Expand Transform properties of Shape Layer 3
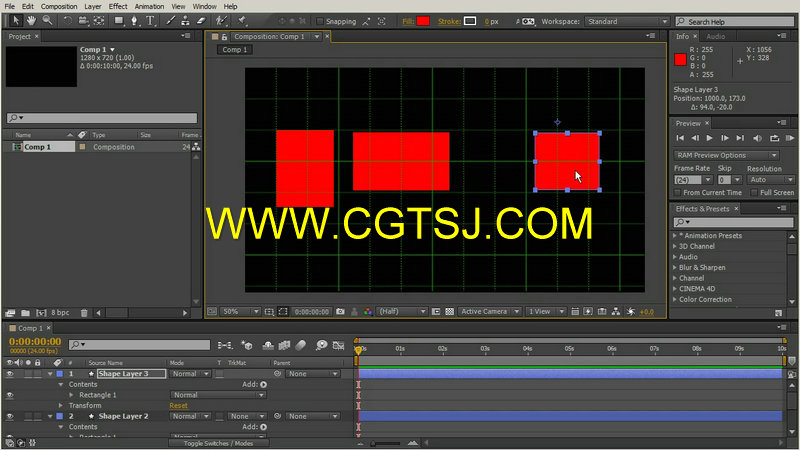The height and width of the screenshot is (450, 800). click(61, 406)
